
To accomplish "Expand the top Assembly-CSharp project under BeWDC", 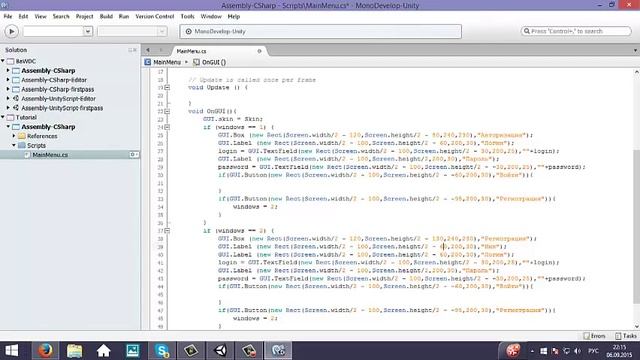I will [8, 70].
